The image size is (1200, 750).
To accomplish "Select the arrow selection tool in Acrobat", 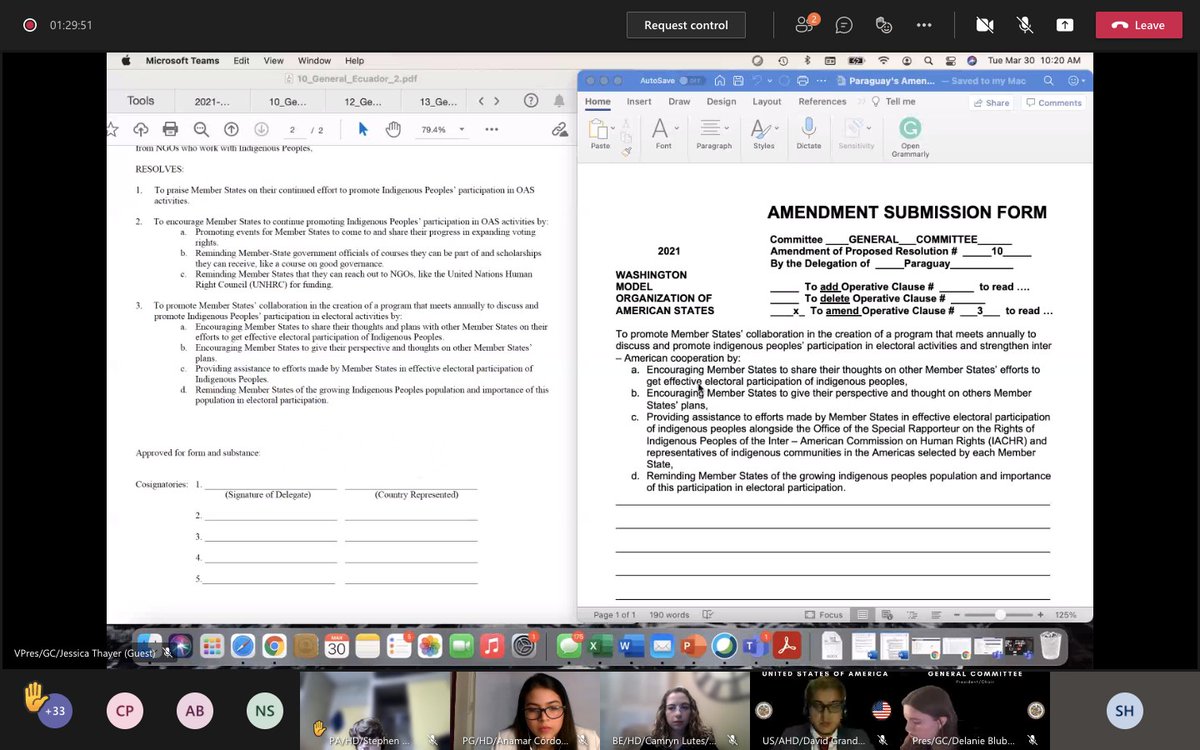I will click(x=363, y=129).
